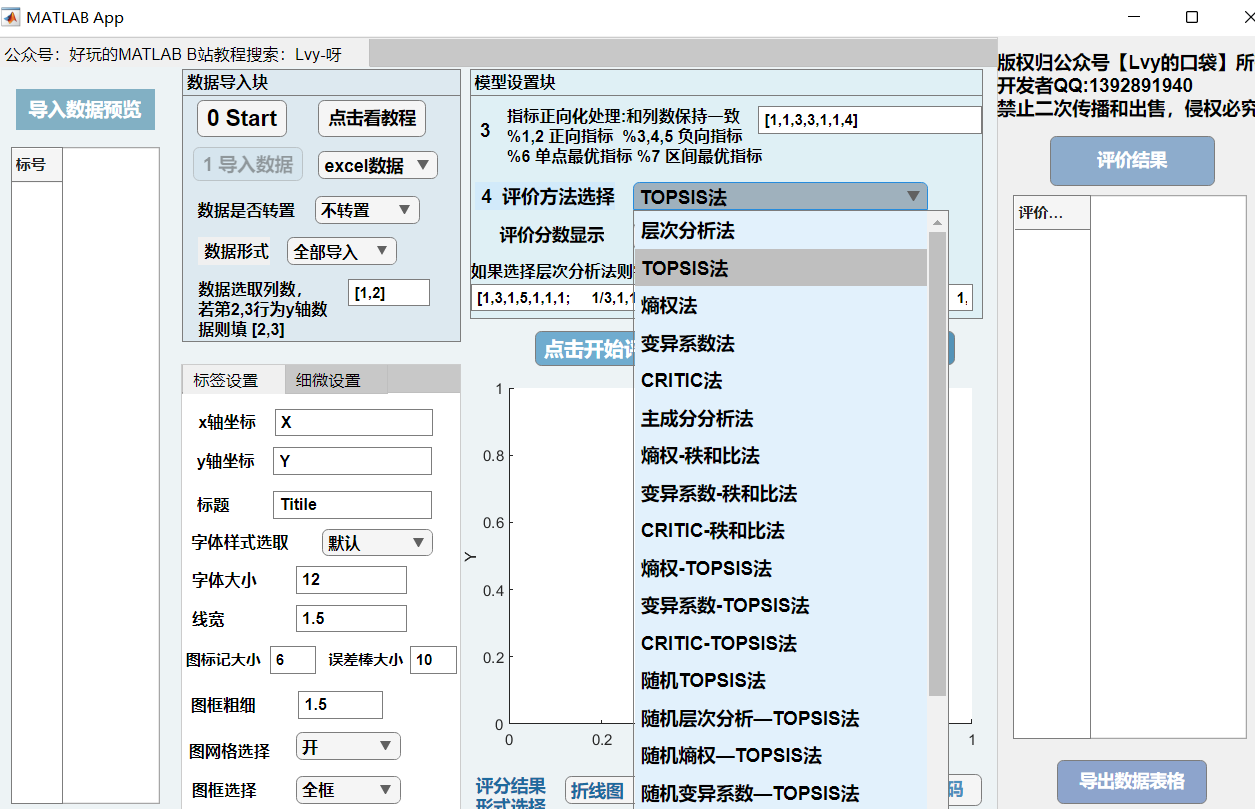Select 层次分析法 in the dropdown list
This screenshot has height=809, width=1255.
688,231
